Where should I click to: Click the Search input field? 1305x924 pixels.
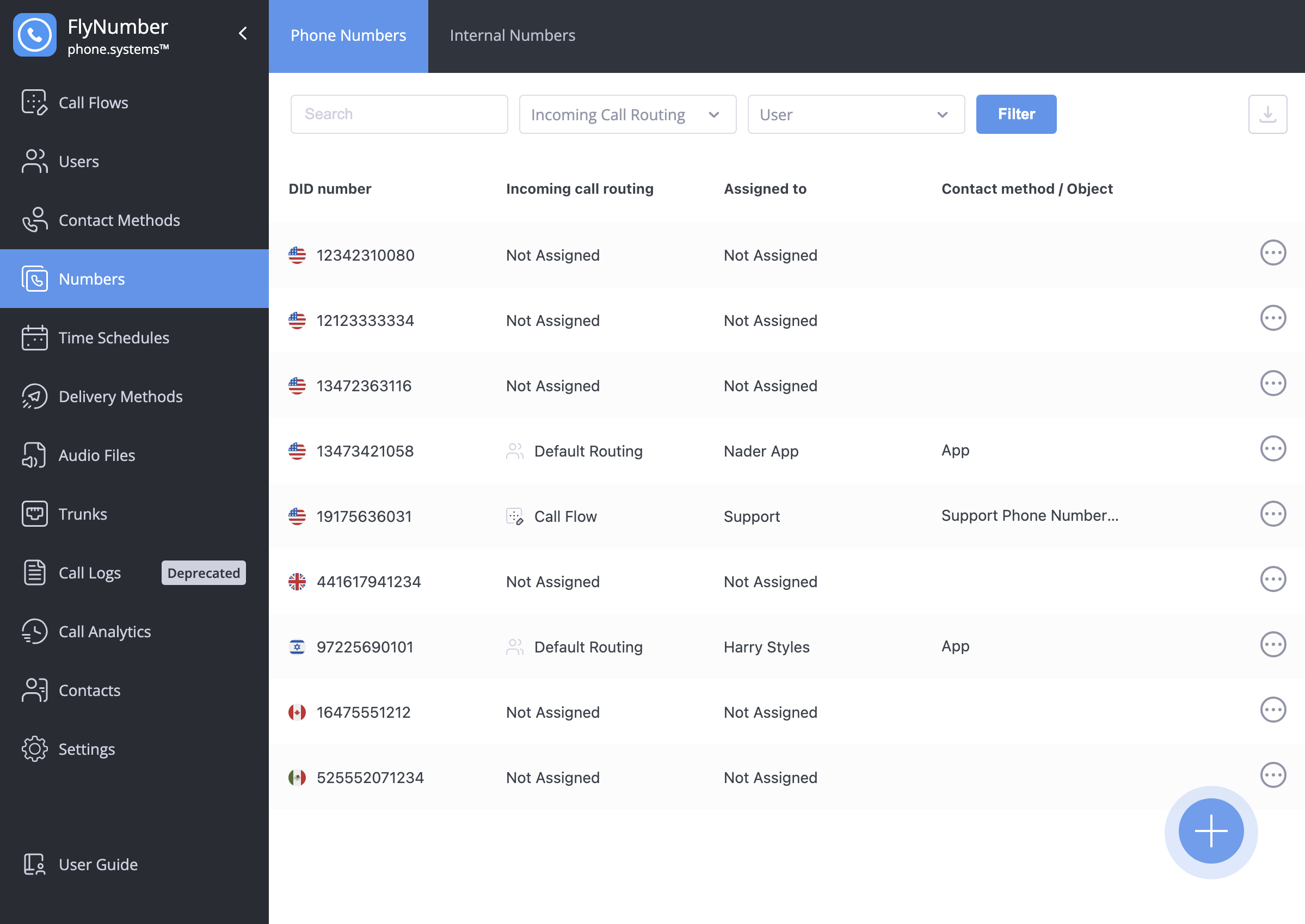tap(398, 113)
